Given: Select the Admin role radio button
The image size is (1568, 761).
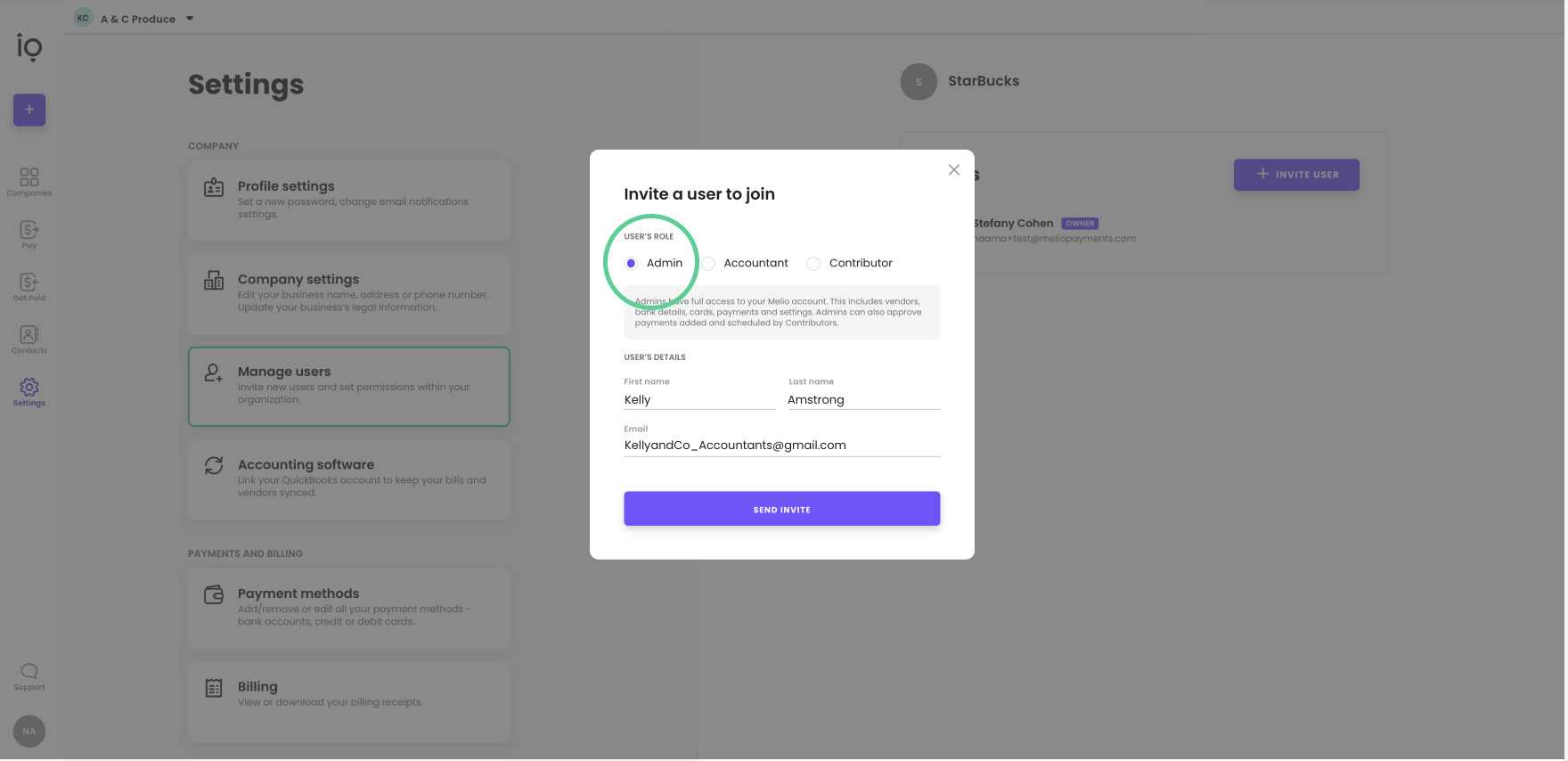Looking at the screenshot, I should pyautogui.click(x=631, y=263).
